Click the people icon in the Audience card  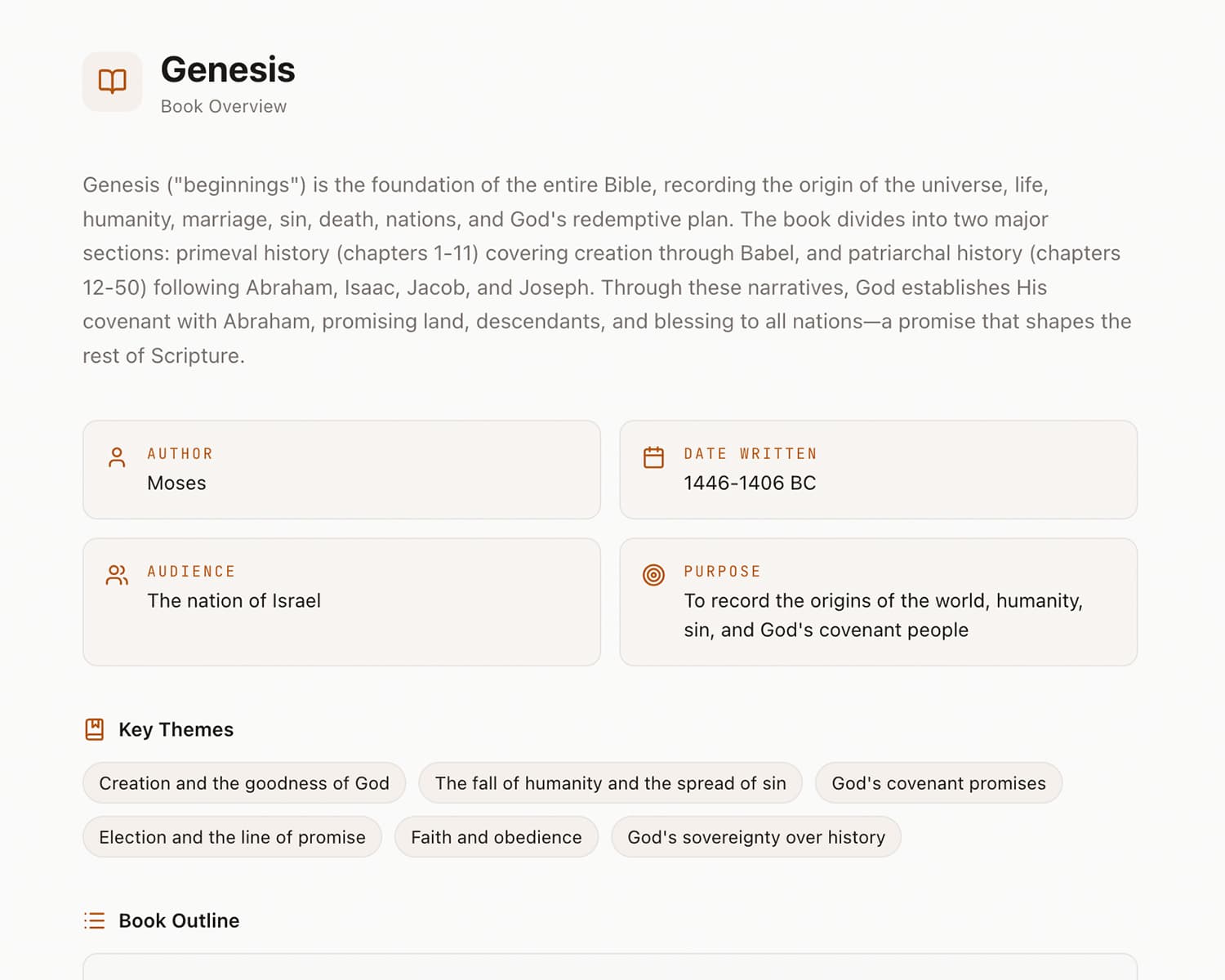[x=116, y=576]
